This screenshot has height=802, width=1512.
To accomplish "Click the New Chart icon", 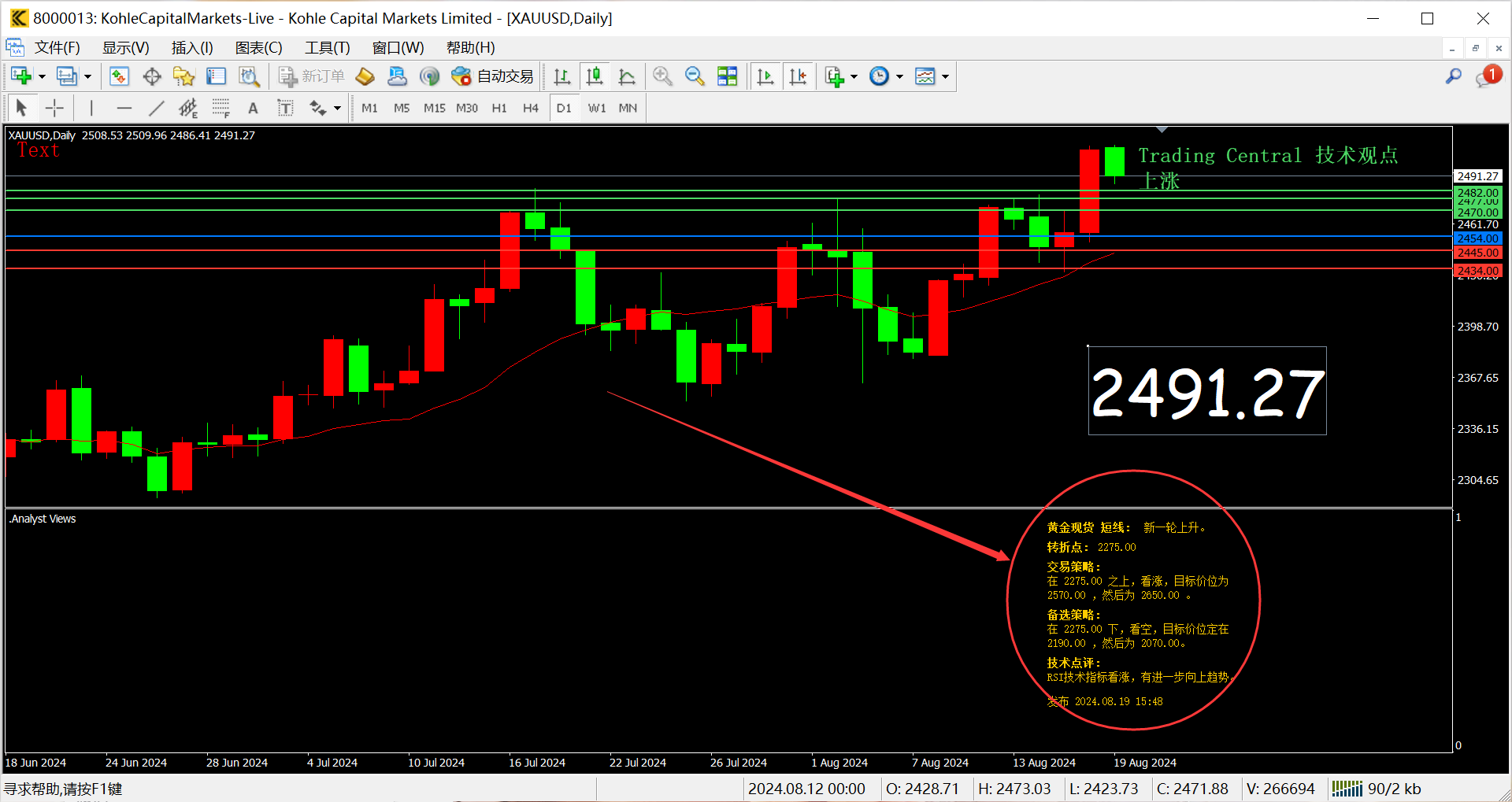I will tap(21, 76).
